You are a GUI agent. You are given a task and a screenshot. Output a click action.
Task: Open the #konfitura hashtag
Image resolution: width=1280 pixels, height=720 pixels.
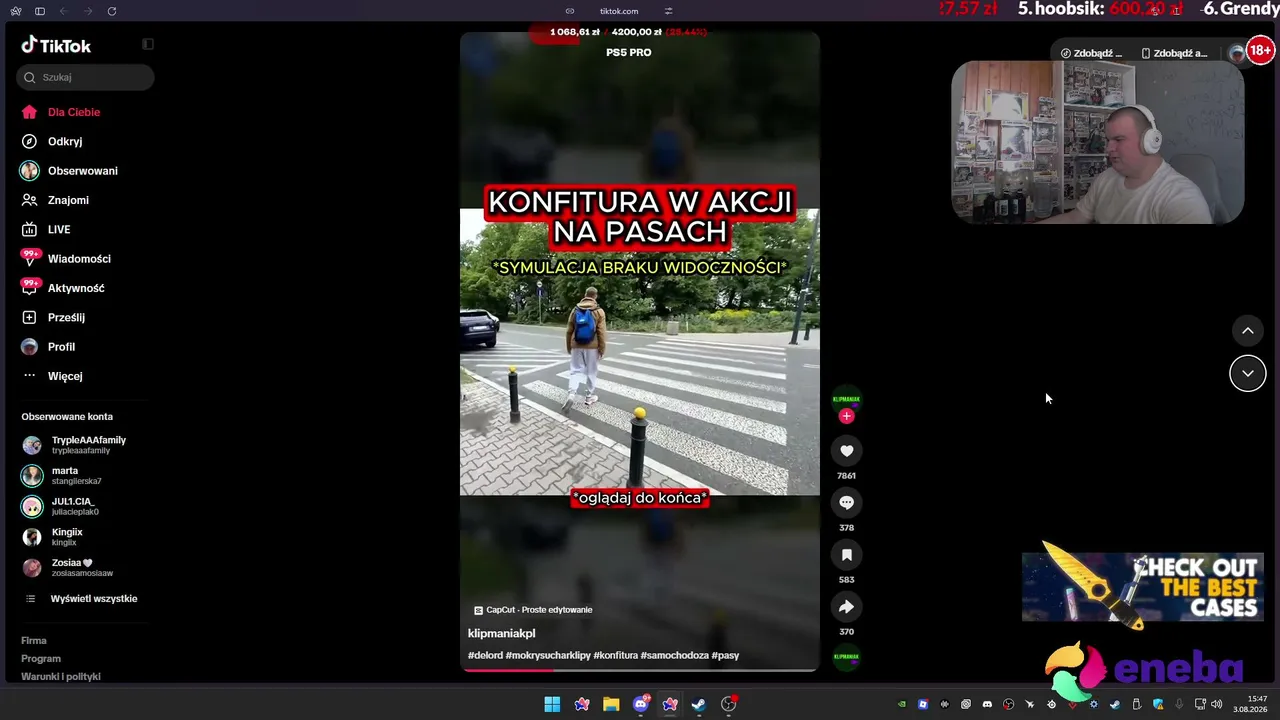pos(616,656)
